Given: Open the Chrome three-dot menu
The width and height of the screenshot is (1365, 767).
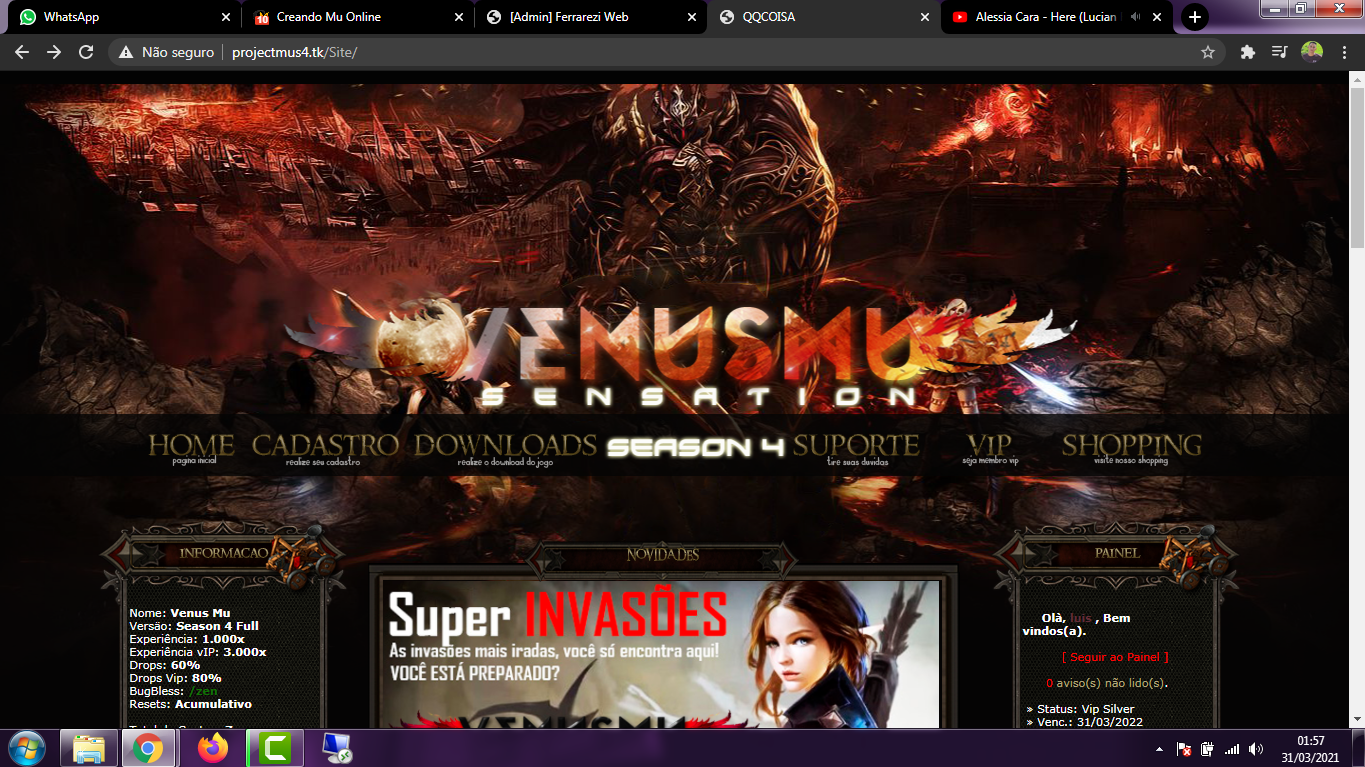Looking at the screenshot, I should (1343, 52).
